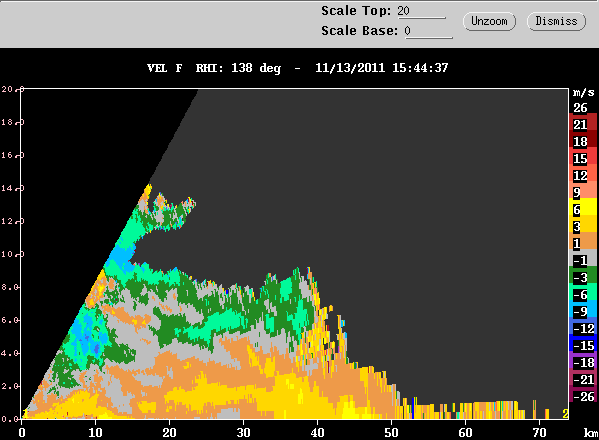Click the 4.0 height axis label

coord(10,353)
